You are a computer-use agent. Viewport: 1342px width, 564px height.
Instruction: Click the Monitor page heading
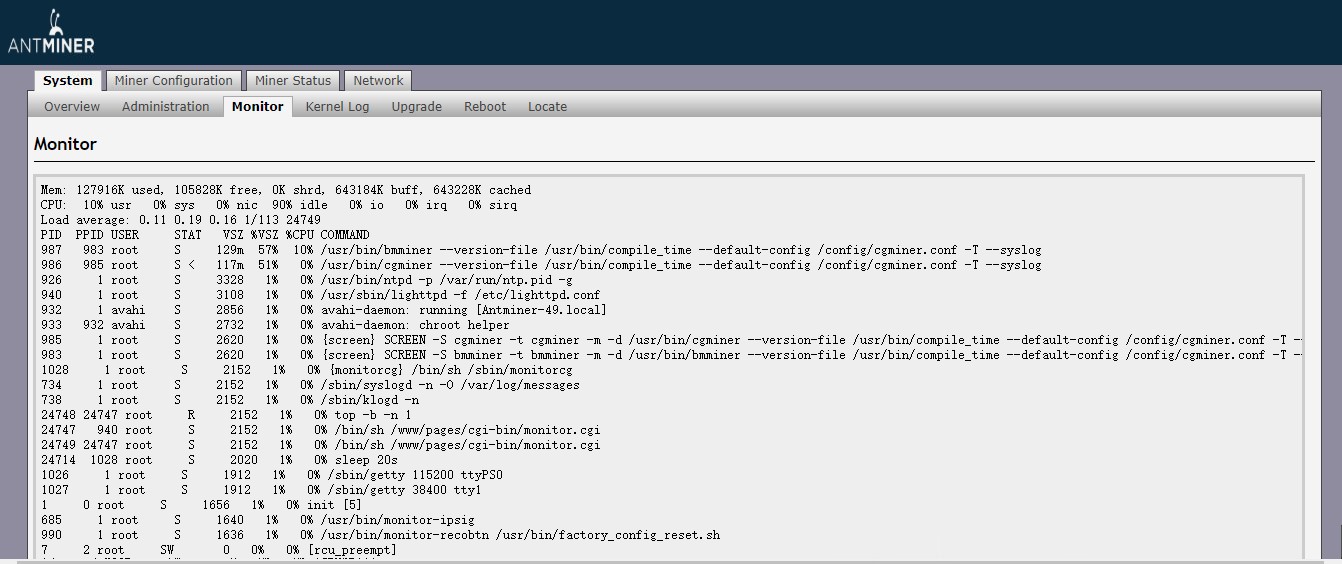[x=65, y=144]
